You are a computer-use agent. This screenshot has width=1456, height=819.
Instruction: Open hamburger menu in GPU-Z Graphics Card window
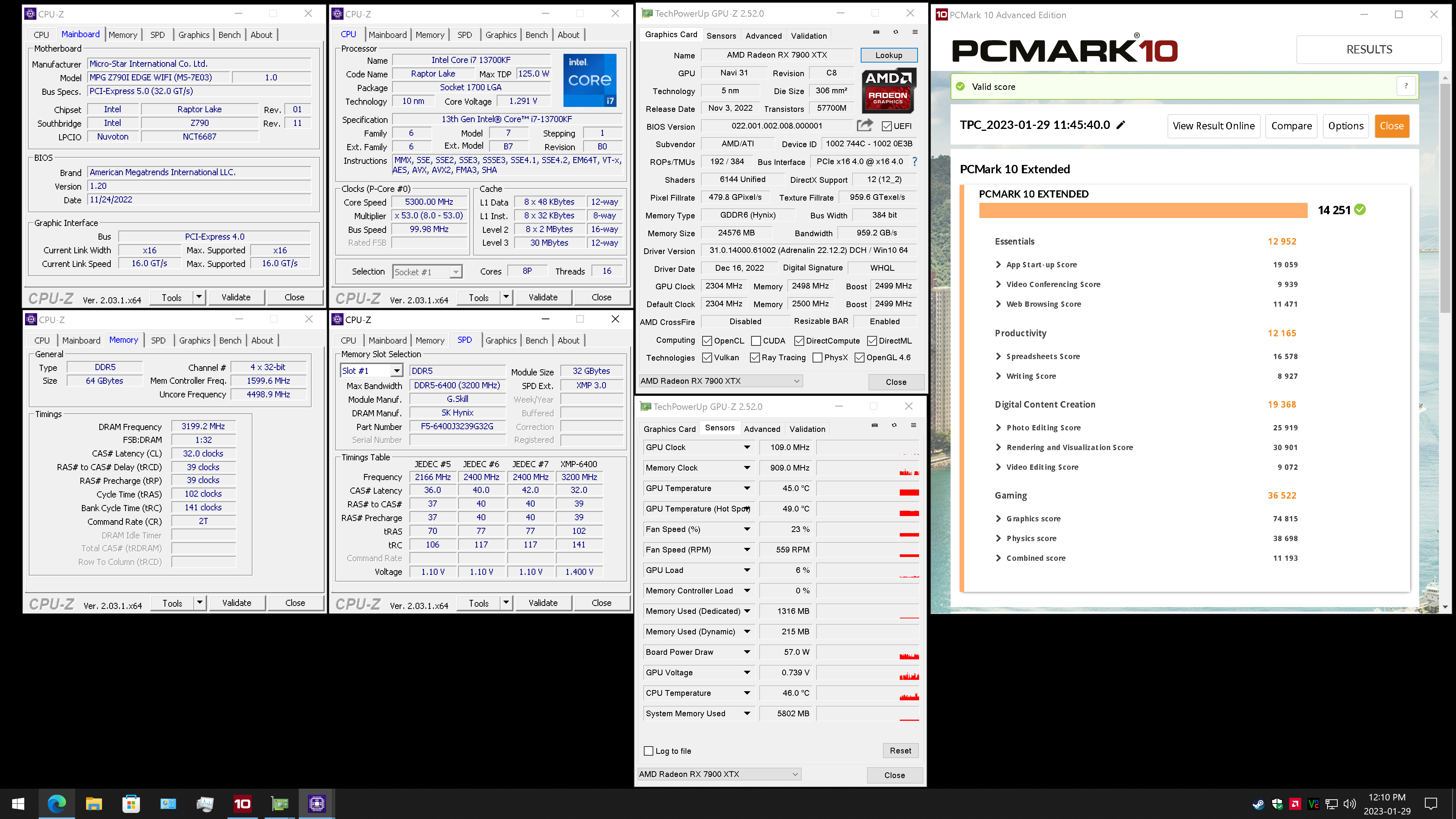[915, 31]
